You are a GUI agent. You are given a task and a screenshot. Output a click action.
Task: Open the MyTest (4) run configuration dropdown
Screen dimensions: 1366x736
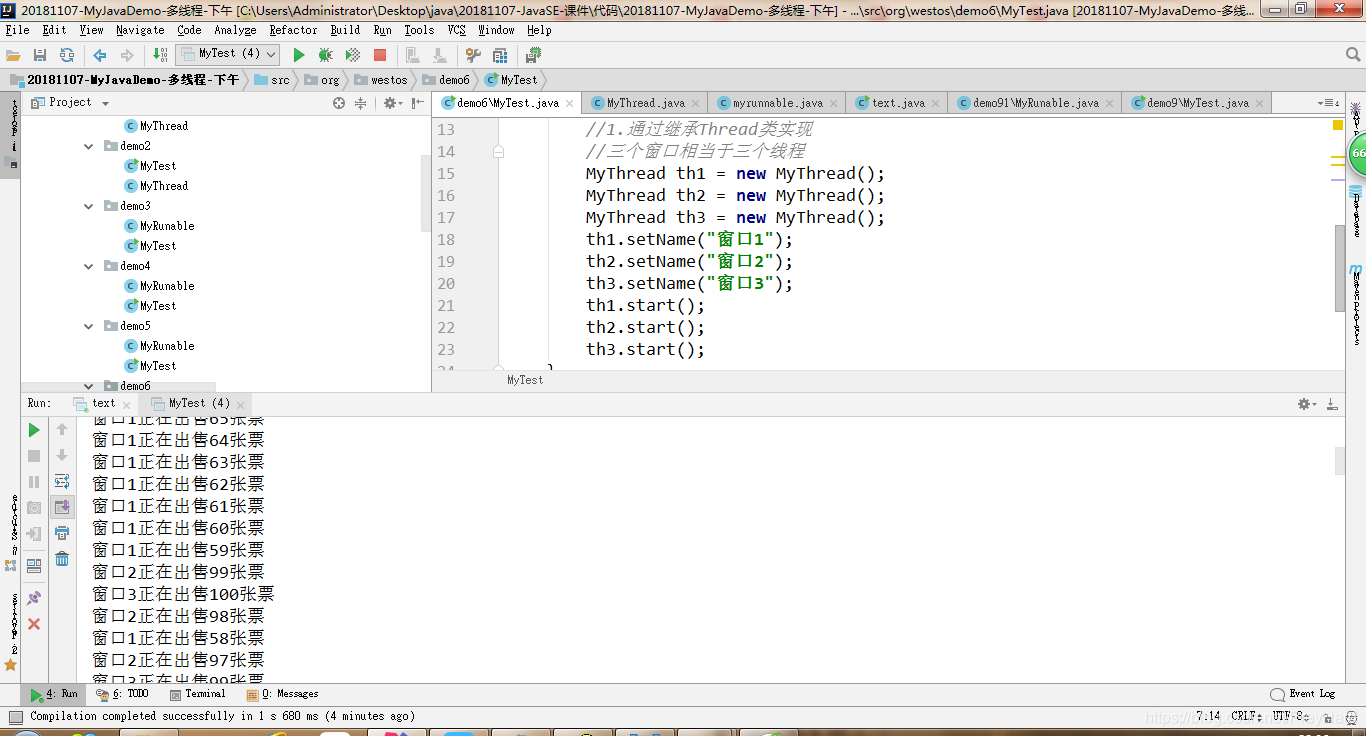click(227, 54)
